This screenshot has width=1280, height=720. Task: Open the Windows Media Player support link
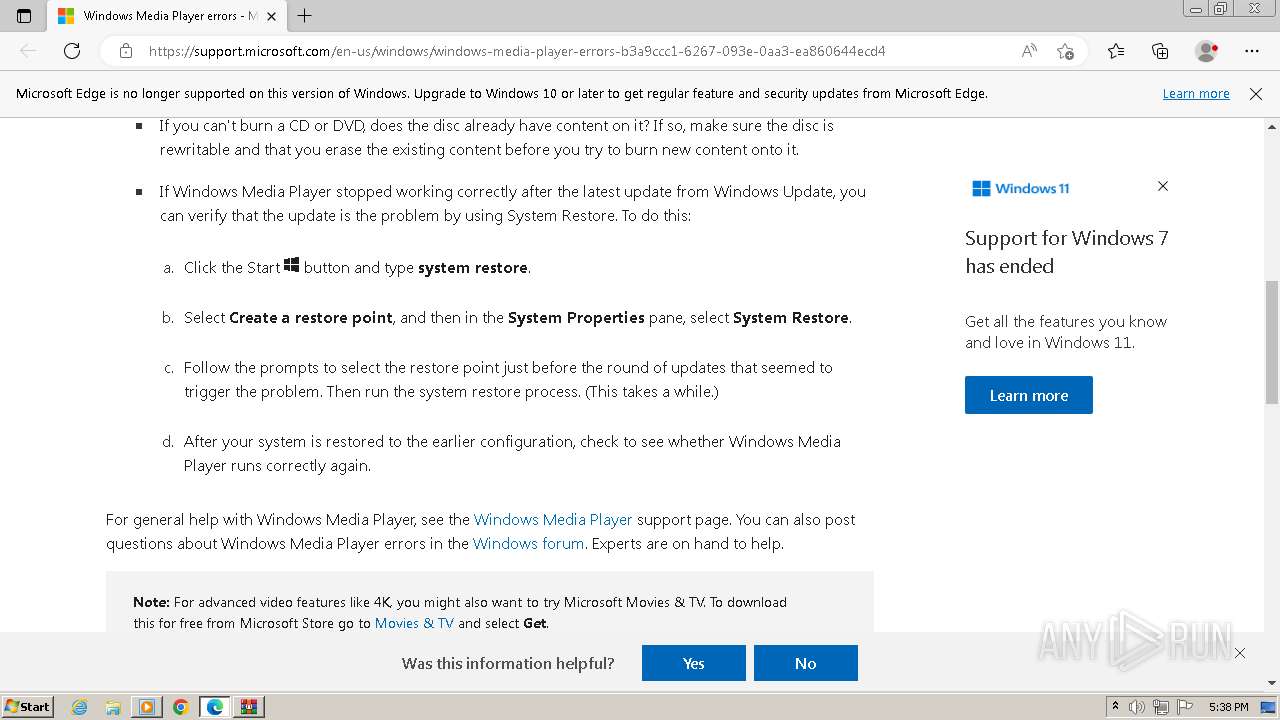(x=553, y=520)
